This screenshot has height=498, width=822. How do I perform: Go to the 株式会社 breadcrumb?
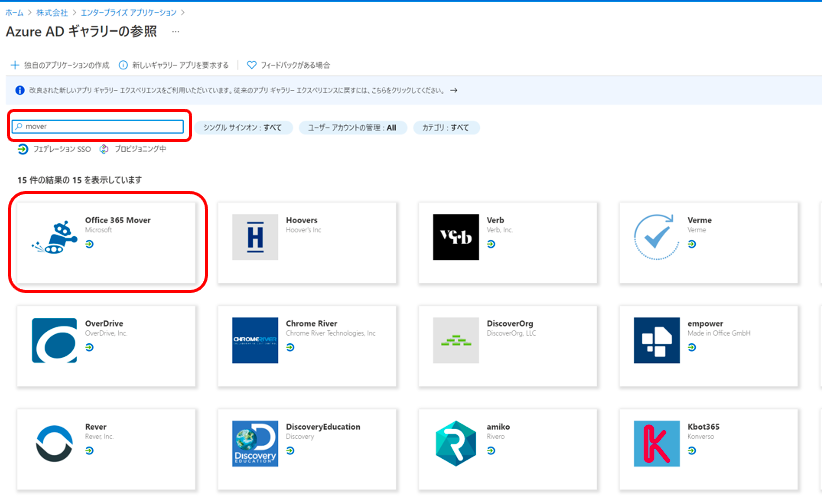[52, 13]
